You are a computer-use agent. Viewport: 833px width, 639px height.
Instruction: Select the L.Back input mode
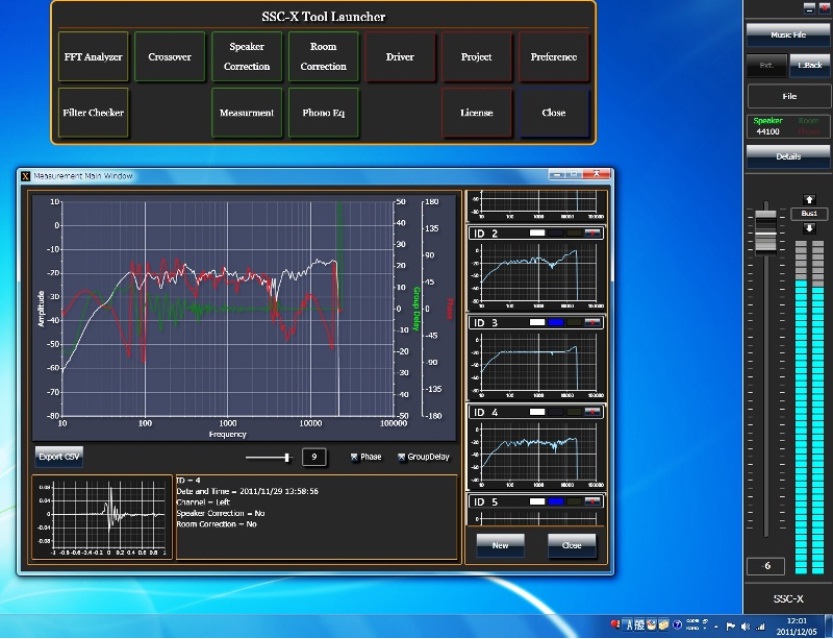coord(809,66)
